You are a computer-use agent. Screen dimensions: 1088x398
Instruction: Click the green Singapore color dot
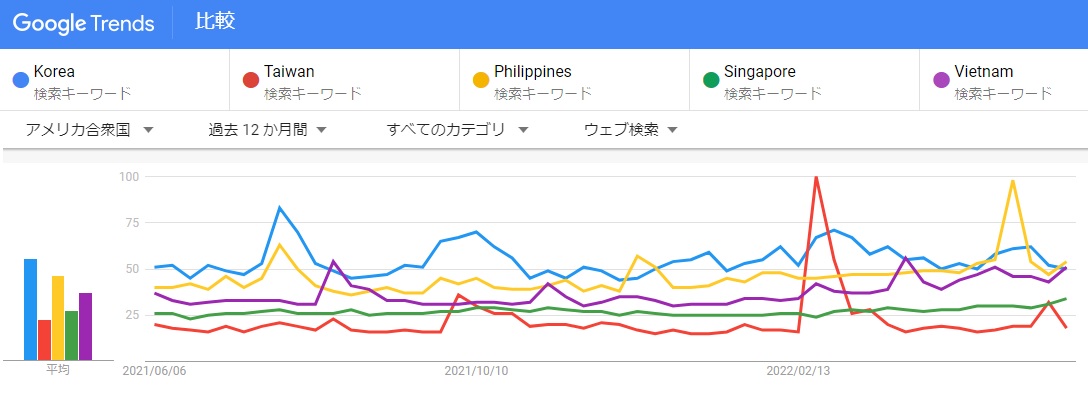point(711,80)
